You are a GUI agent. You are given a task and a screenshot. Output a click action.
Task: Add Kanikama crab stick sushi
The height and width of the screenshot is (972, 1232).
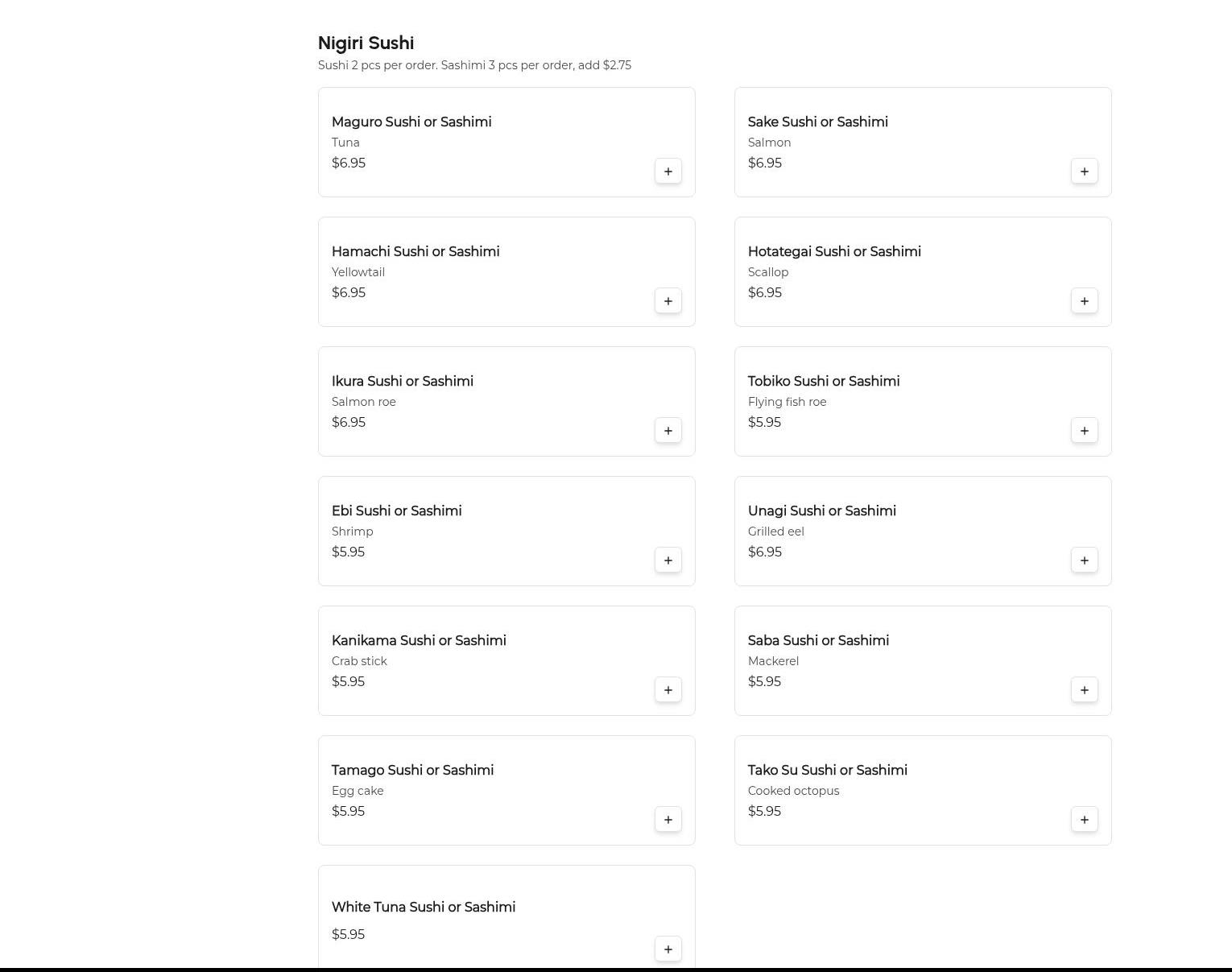(668, 690)
